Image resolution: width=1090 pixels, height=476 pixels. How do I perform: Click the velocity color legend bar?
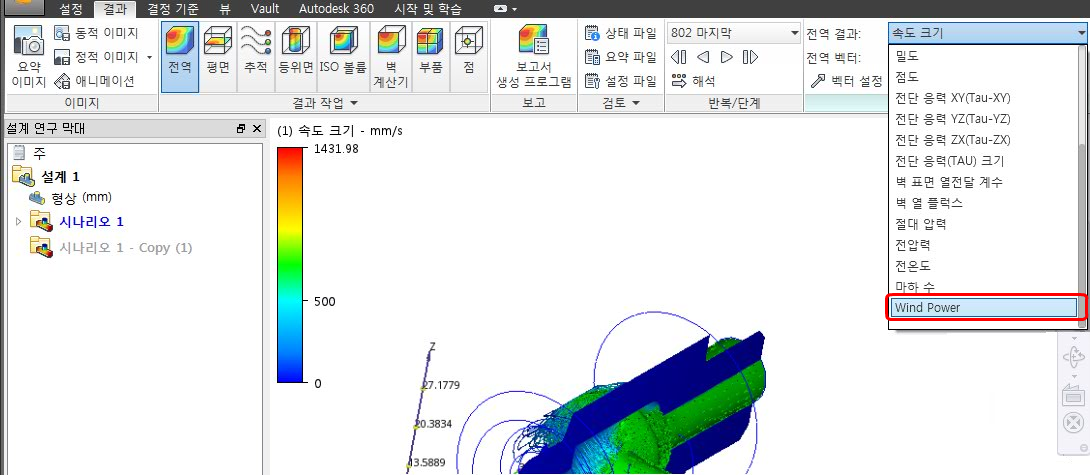[290, 265]
